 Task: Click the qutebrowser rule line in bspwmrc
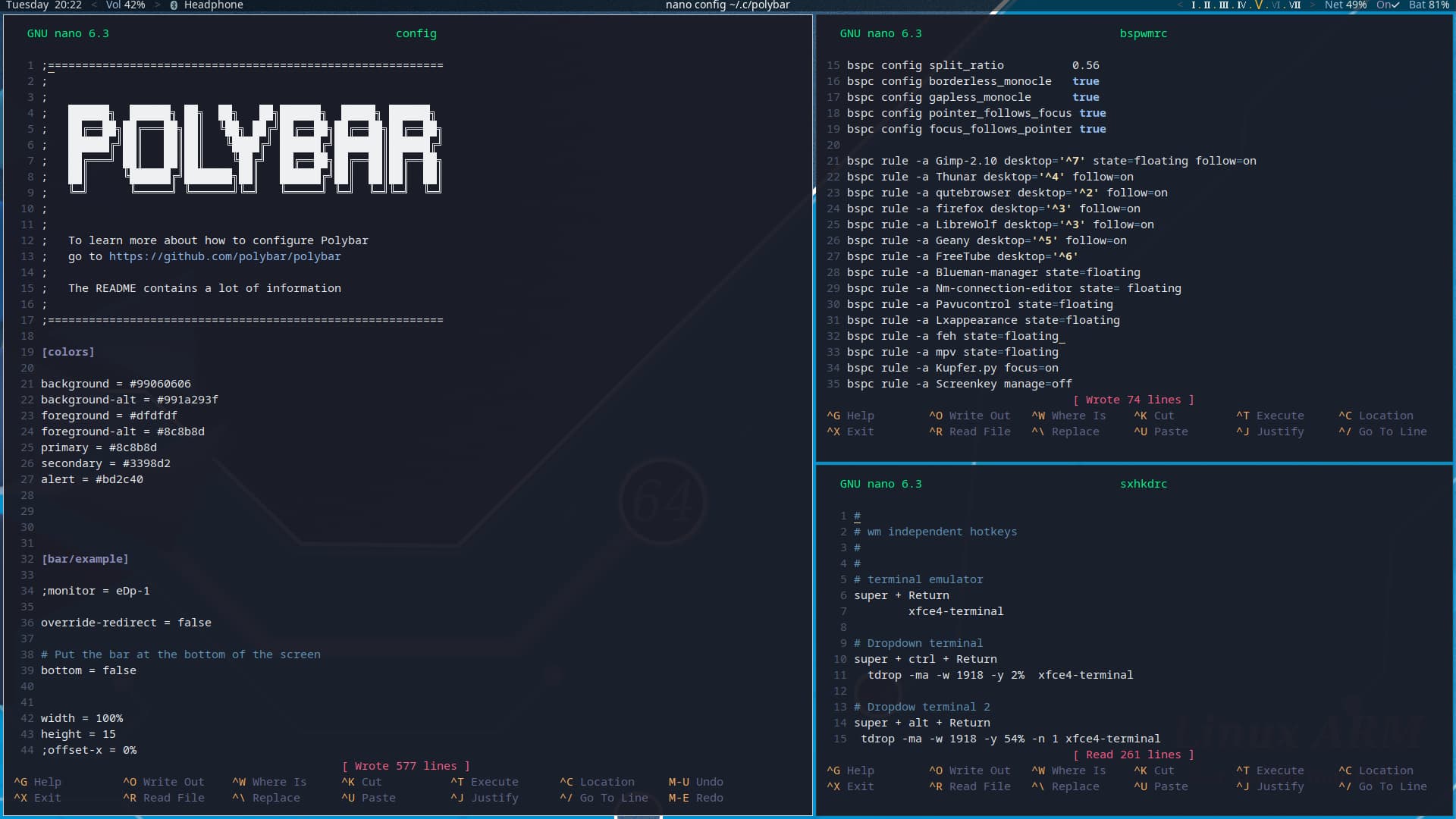(x=1007, y=193)
